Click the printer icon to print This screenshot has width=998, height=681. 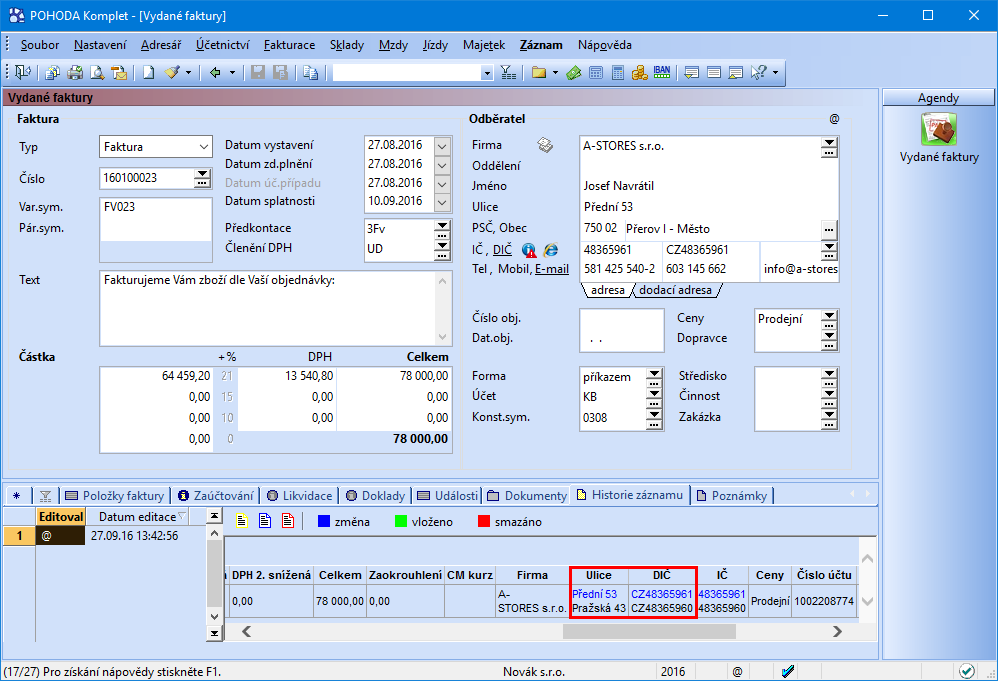click(x=75, y=73)
